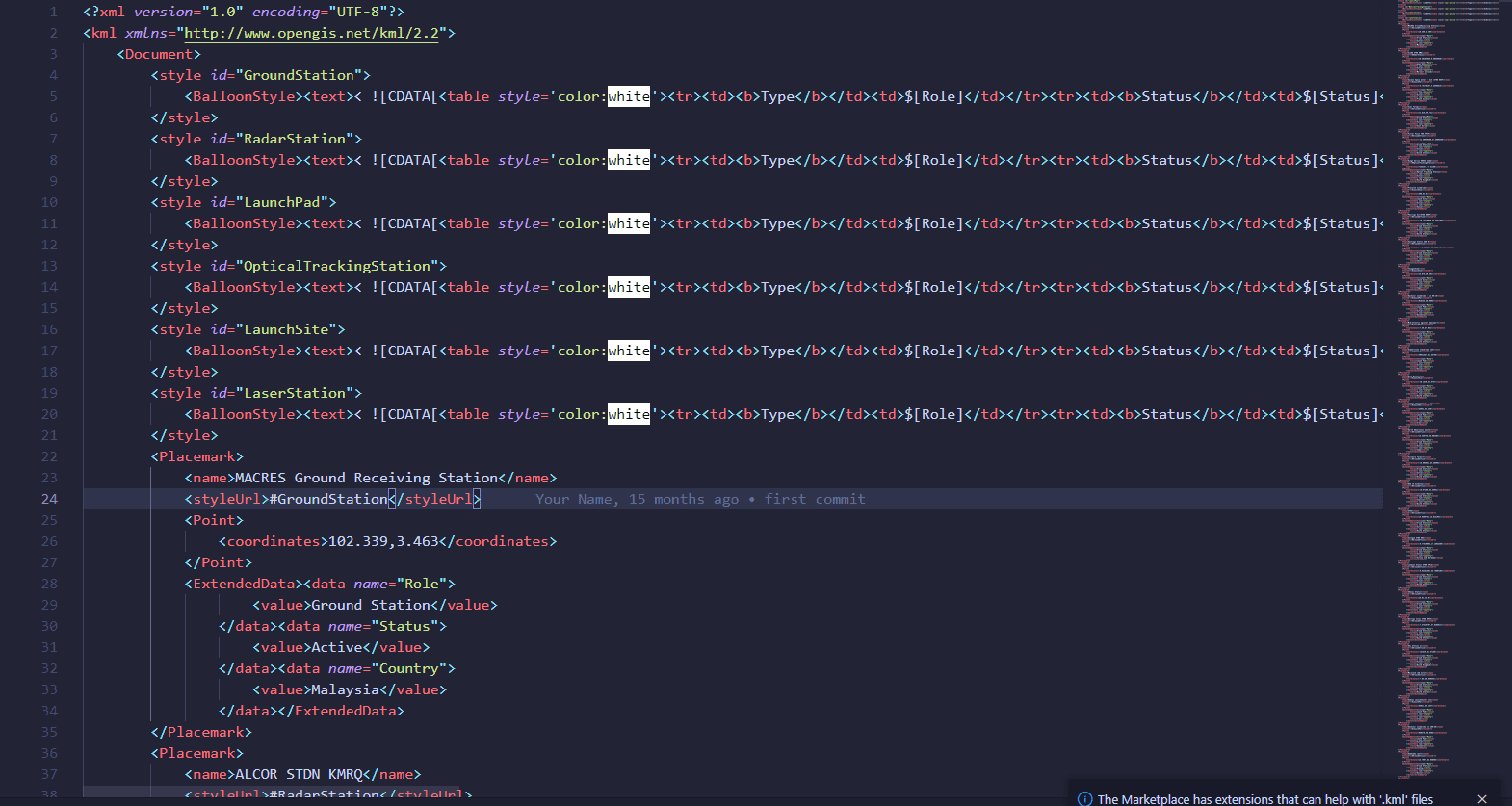This screenshot has width=1512, height=806.
Task: Click the xml version declaration on line 1
Action: click(244, 12)
